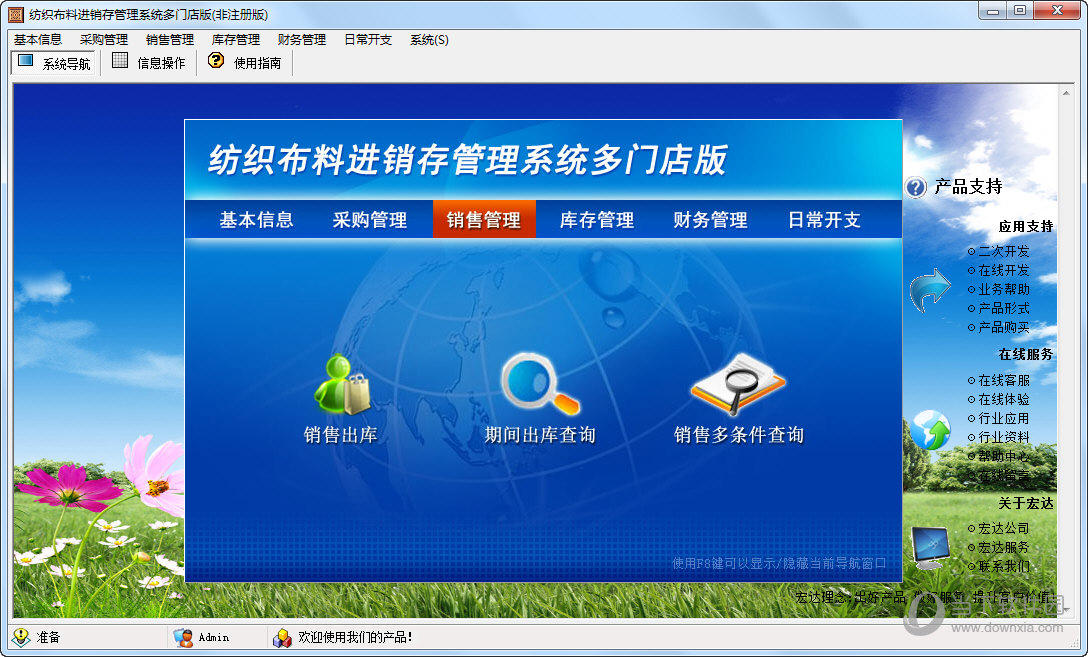The width and height of the screenshot is (1088, 657).
Task: Switch to 库存管理 navigation tab
Action: 597,220
